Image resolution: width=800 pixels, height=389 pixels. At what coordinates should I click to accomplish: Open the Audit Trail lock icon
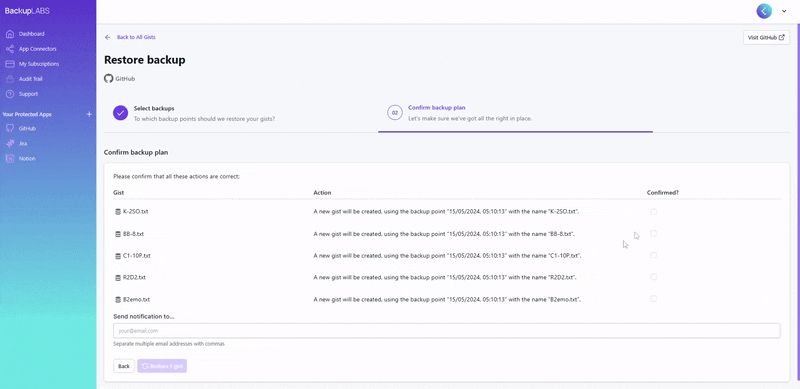click(x=9, y=79)
